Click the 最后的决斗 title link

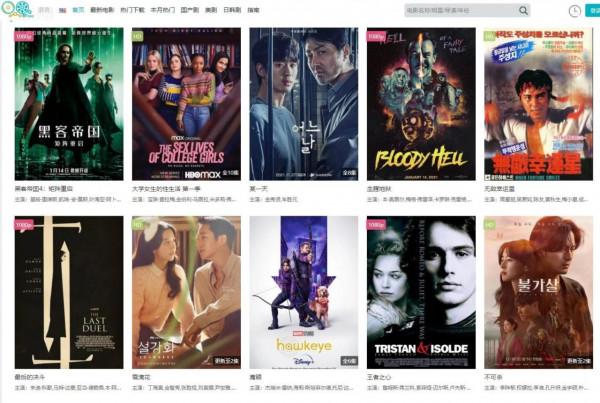[x=29, y=377]
